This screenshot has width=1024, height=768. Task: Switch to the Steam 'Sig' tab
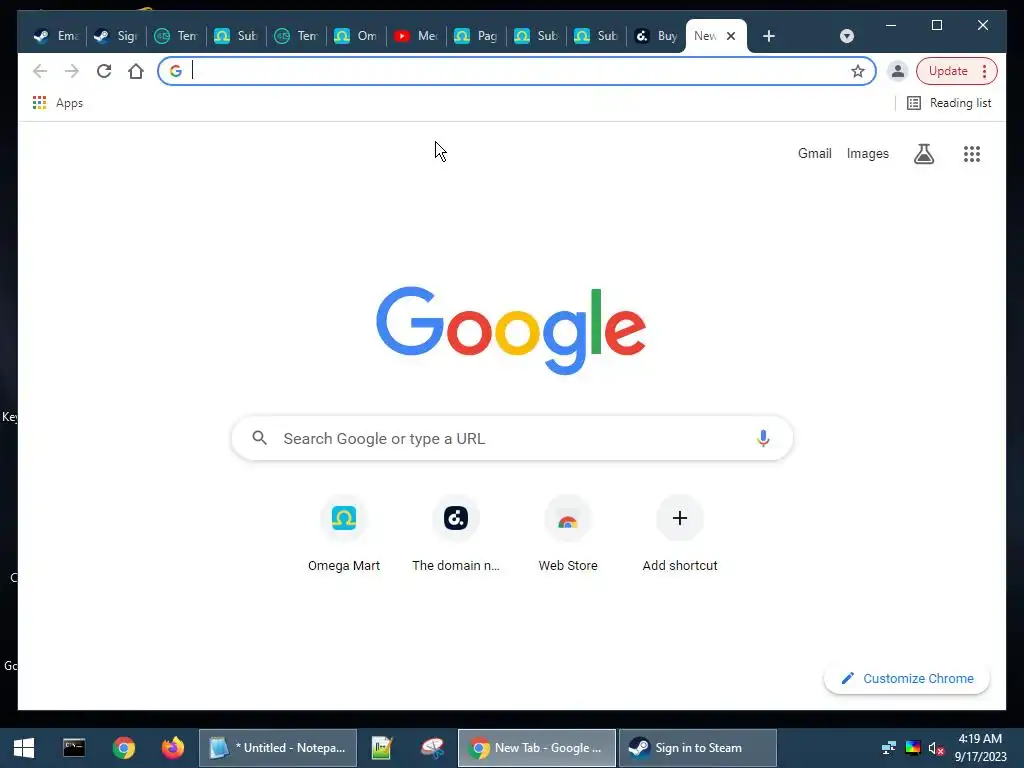(x=116, y=36)
